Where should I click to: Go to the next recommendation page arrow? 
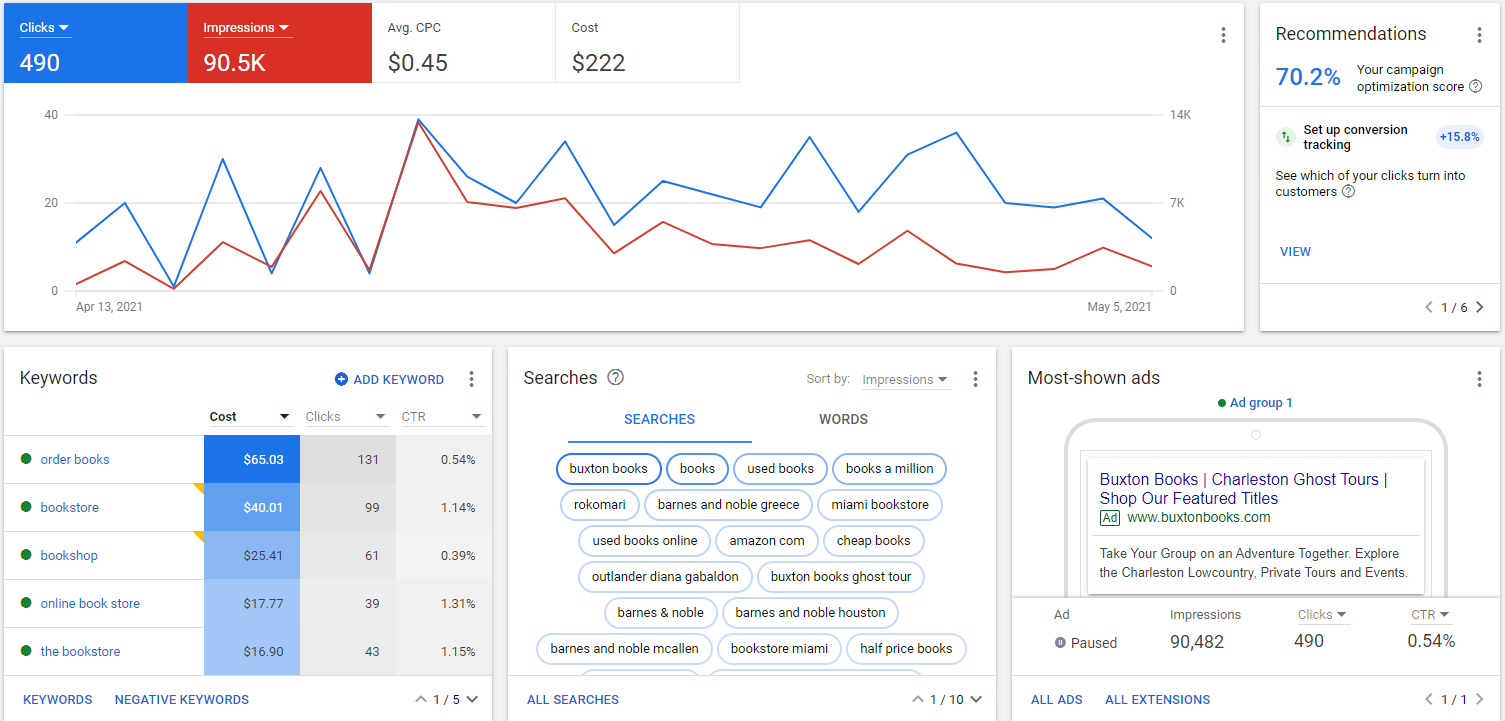pos(1479,307)
